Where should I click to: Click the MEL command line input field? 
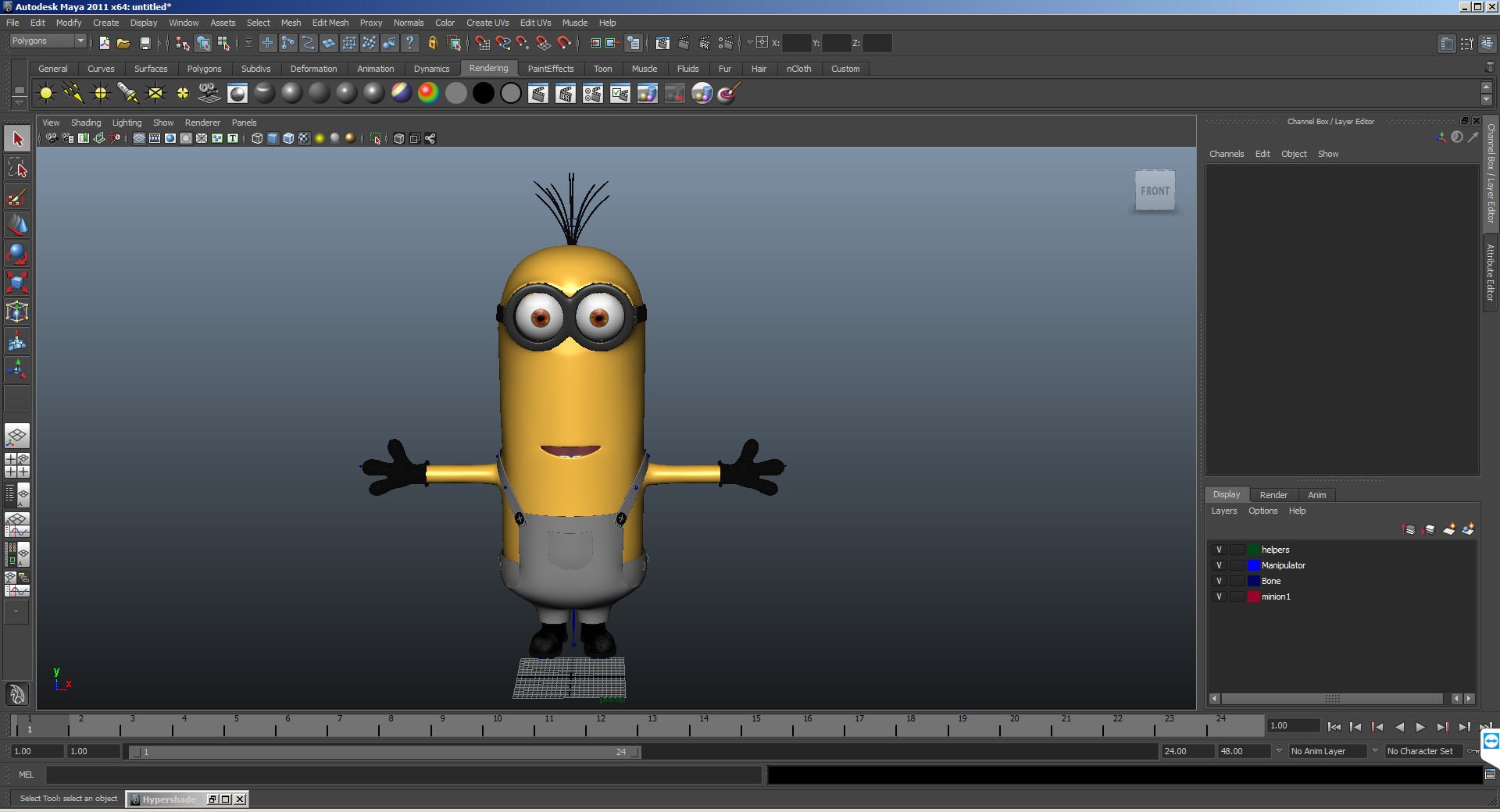tap(403, 775)
